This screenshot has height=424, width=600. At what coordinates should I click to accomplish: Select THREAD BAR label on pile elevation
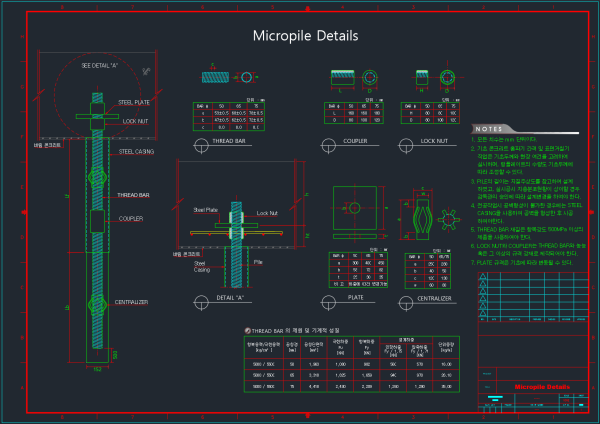click(133, 195)
